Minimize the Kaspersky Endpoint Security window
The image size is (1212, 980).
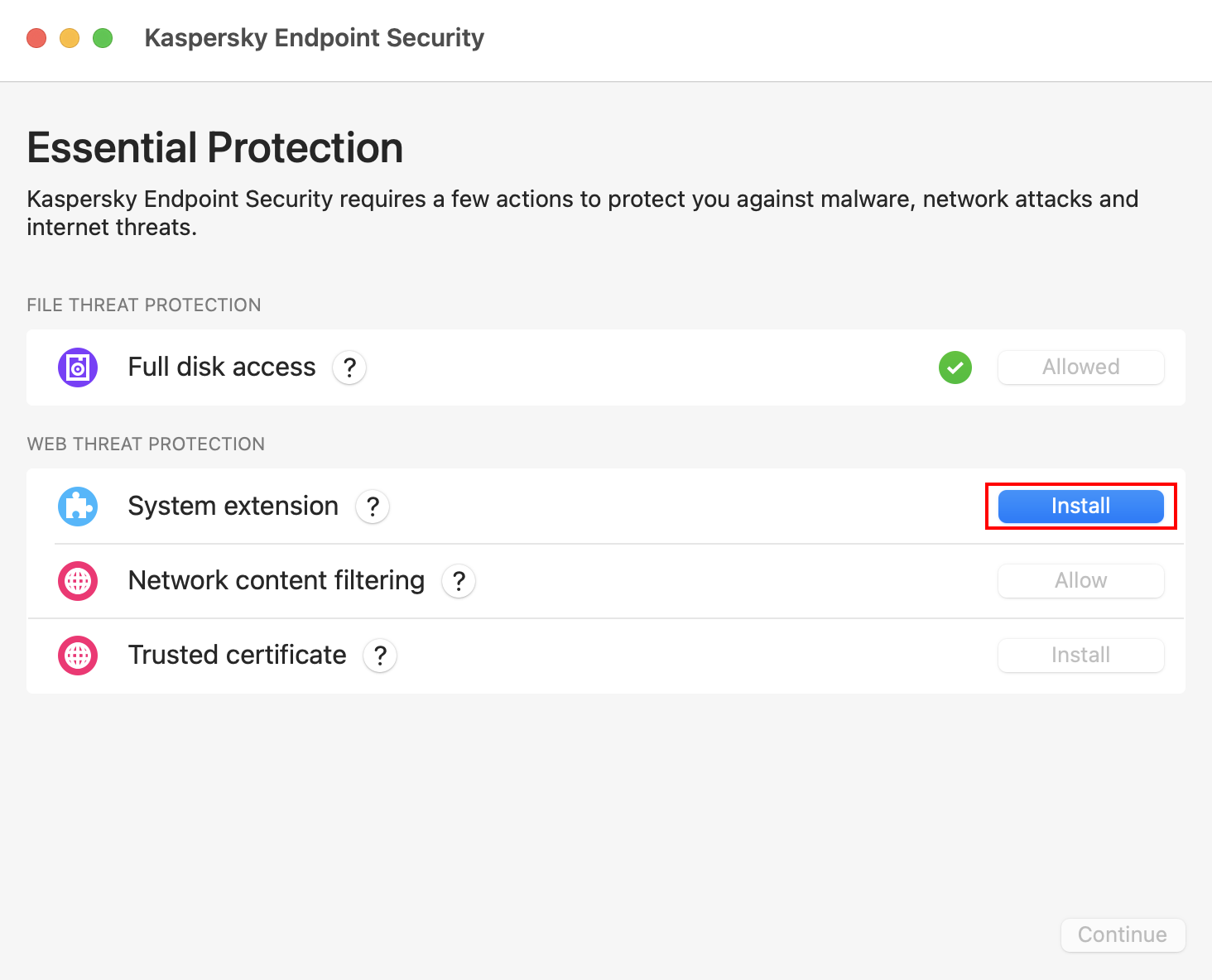70,38
